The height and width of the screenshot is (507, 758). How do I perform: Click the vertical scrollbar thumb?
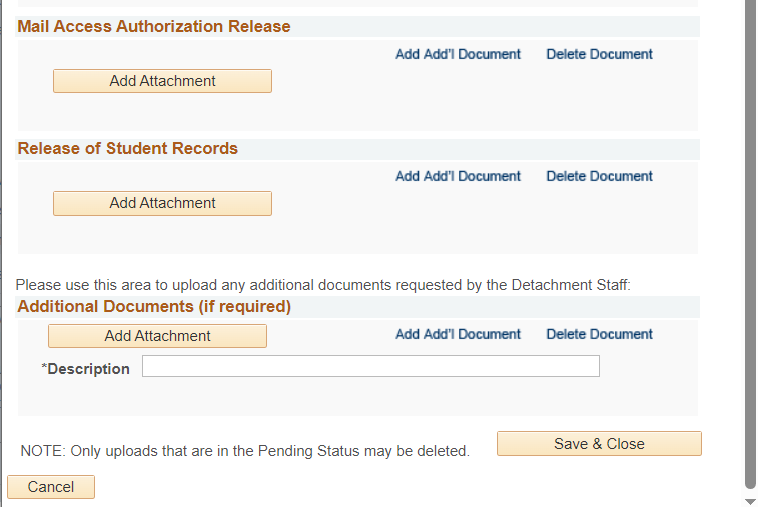[751, 240]
